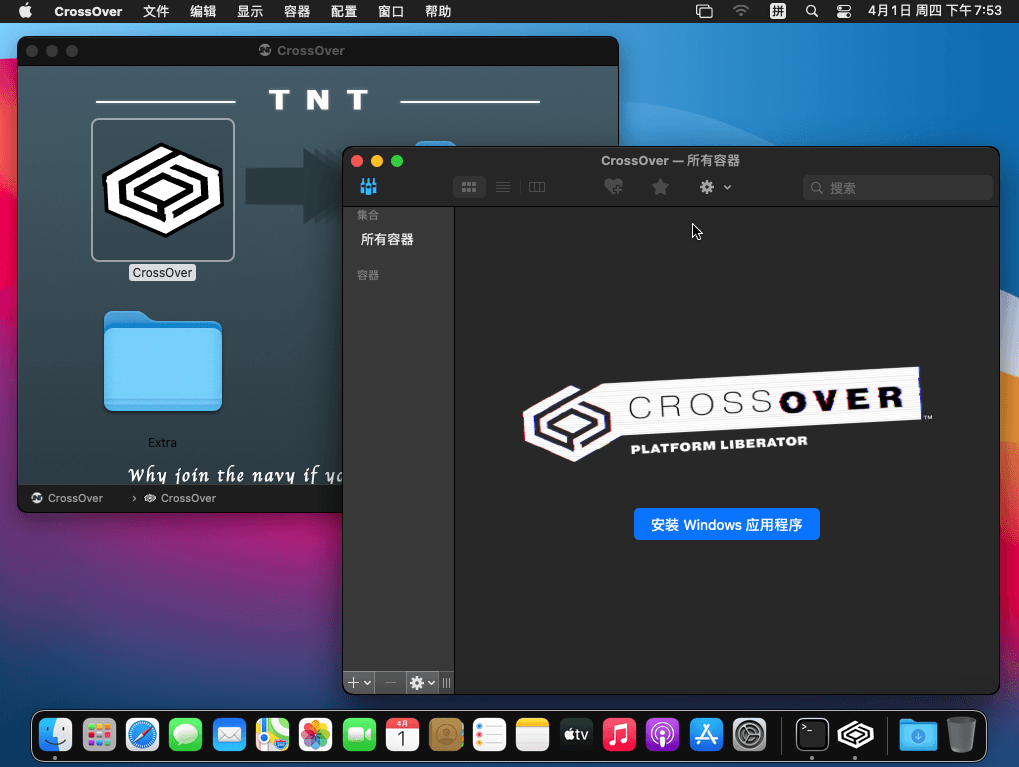Open Calendar from the Dock

point(402,735)
